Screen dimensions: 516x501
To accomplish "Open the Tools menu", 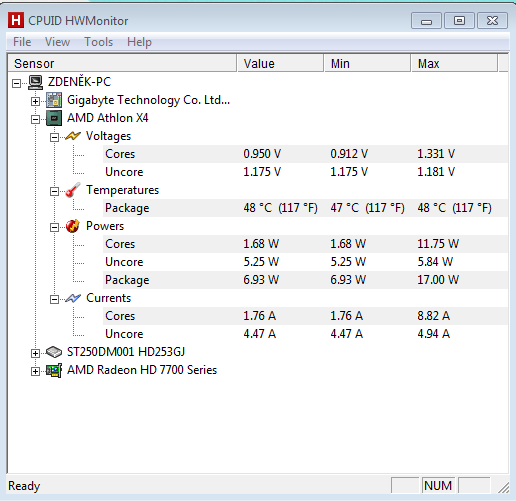I will pos(98,42).
